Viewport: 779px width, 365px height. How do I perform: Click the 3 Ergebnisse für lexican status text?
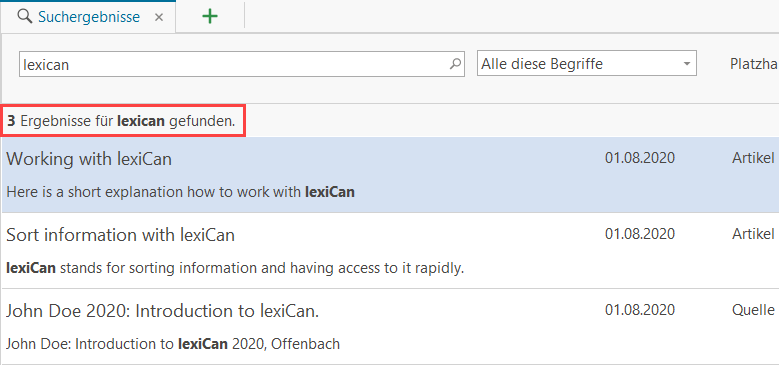tap(121, 121)
